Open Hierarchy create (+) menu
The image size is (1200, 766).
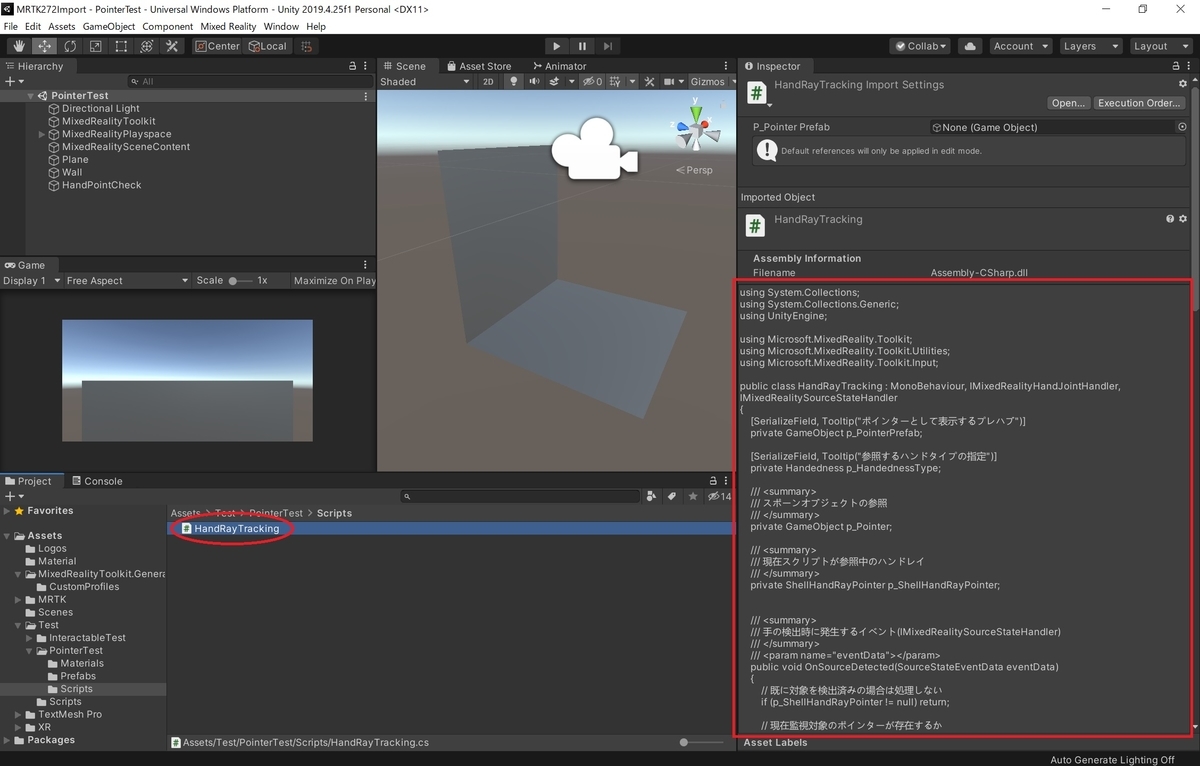pyautogui.click(x=12, y=82)
